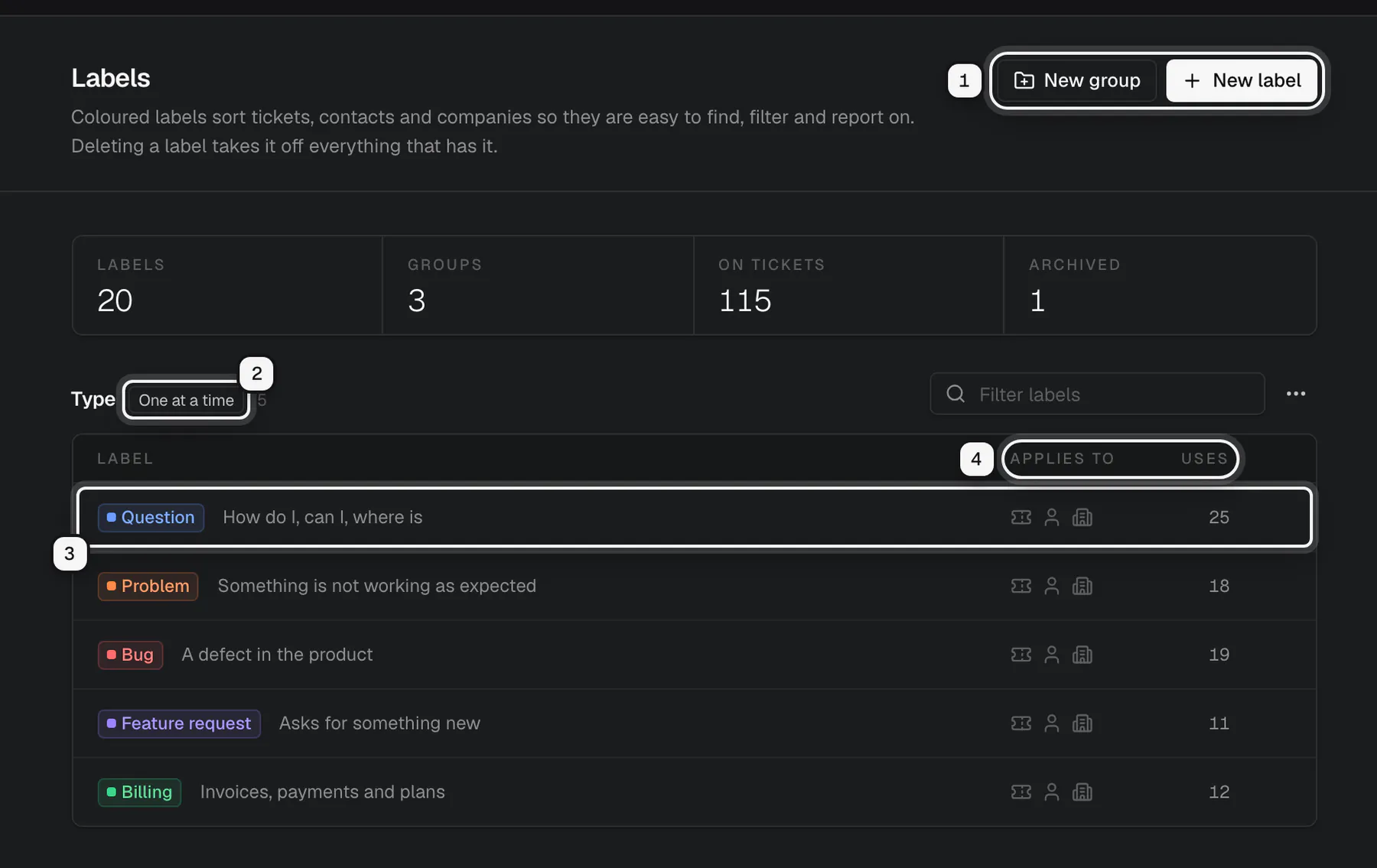Click company building icon in Question row
This screenshot has width=1377, height=868.
coord(1082,518)
